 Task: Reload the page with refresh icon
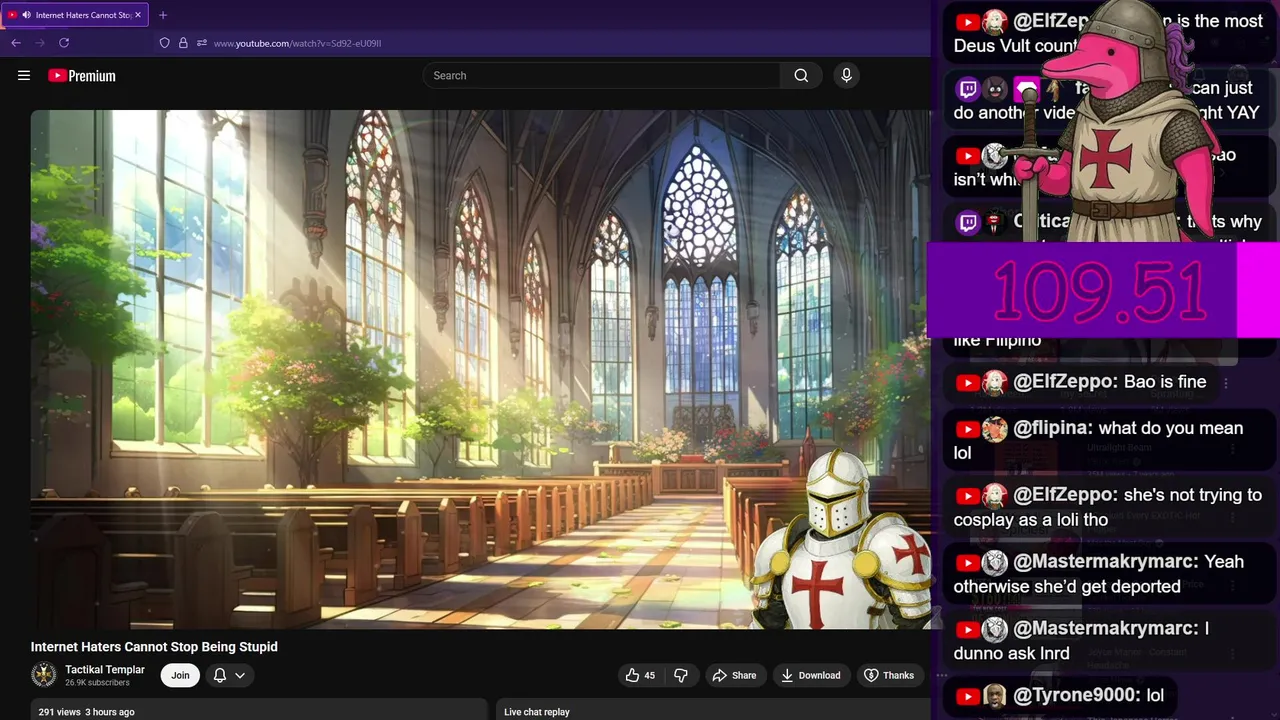64,43
